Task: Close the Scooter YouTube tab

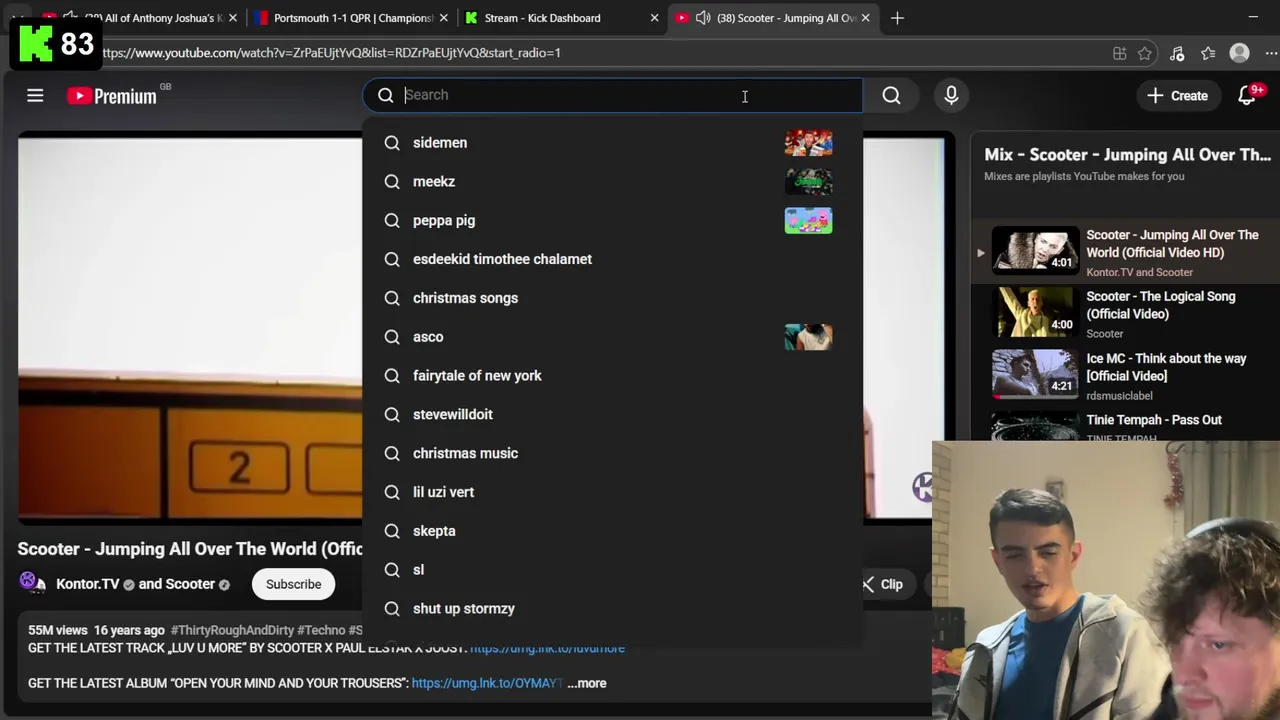Action: point(865,18)
